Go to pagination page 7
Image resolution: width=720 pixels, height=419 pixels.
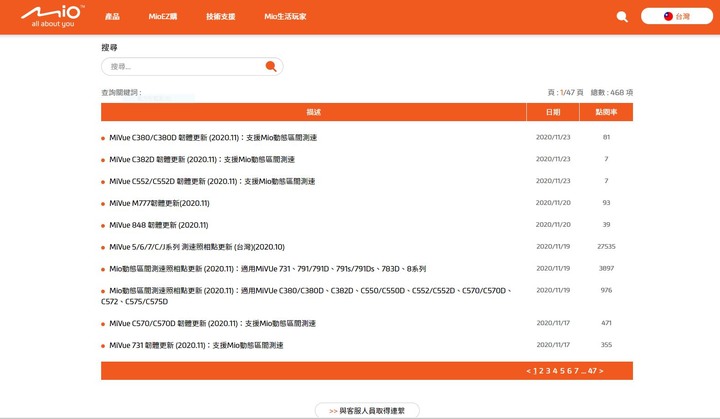576,371
